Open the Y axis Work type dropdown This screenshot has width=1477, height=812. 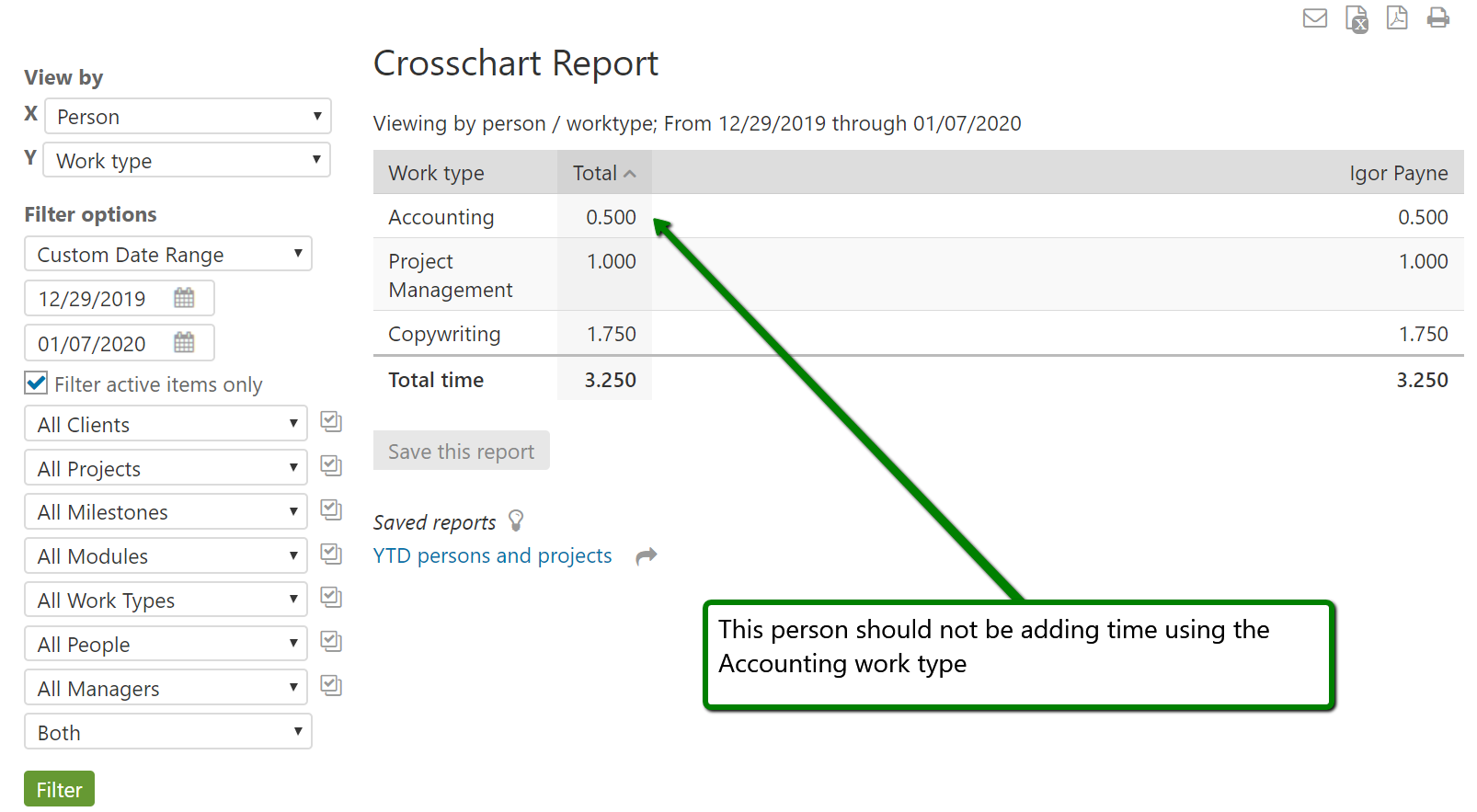(188, 161)
